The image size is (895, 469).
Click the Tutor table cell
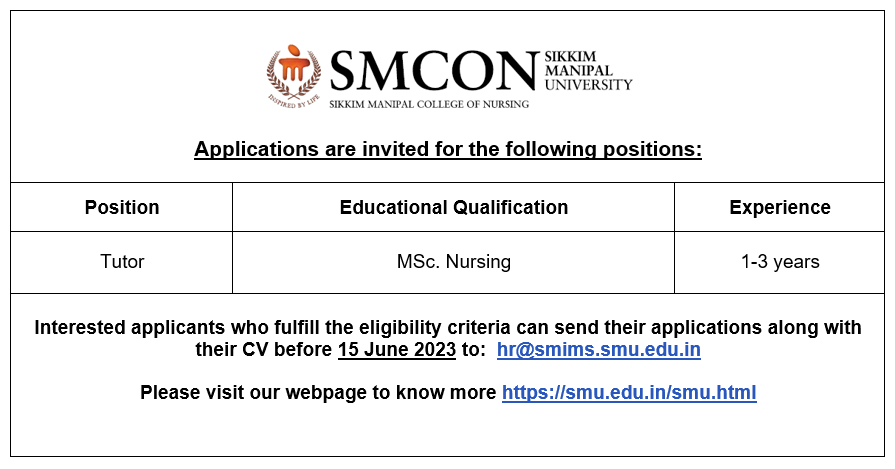pyautogui.click(x=122, y=262)
